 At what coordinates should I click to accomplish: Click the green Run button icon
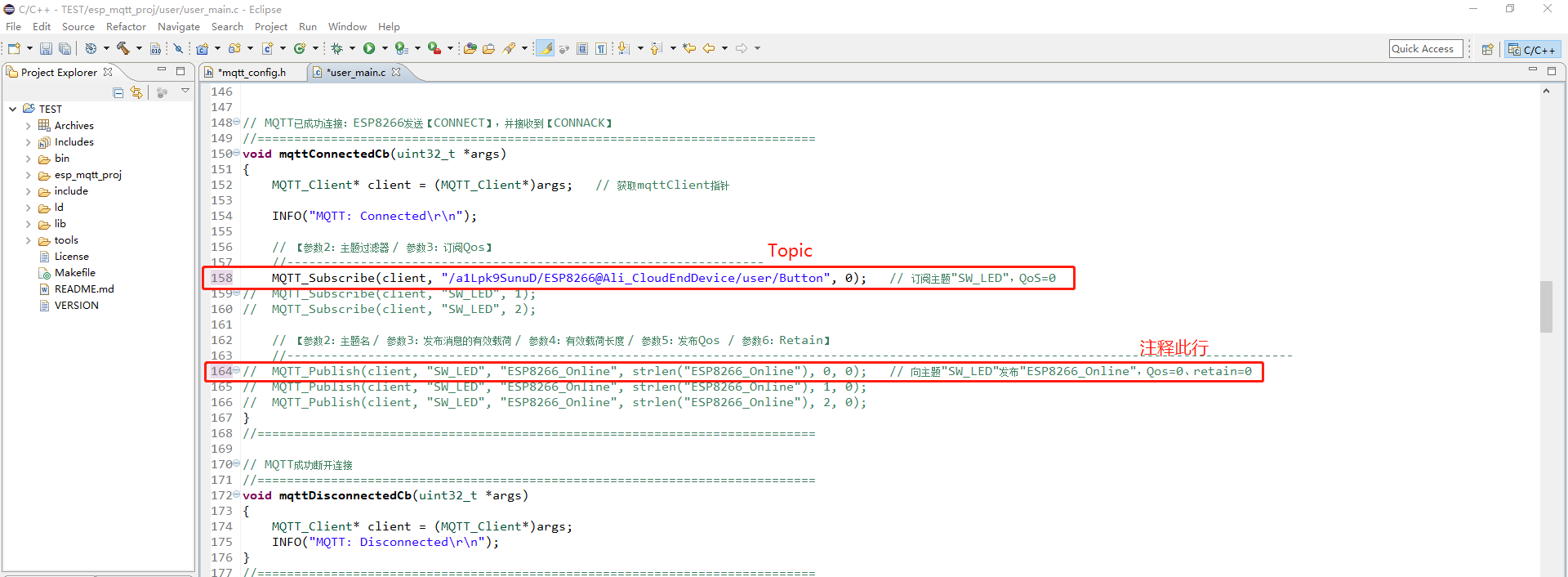[x=369, y=48]
